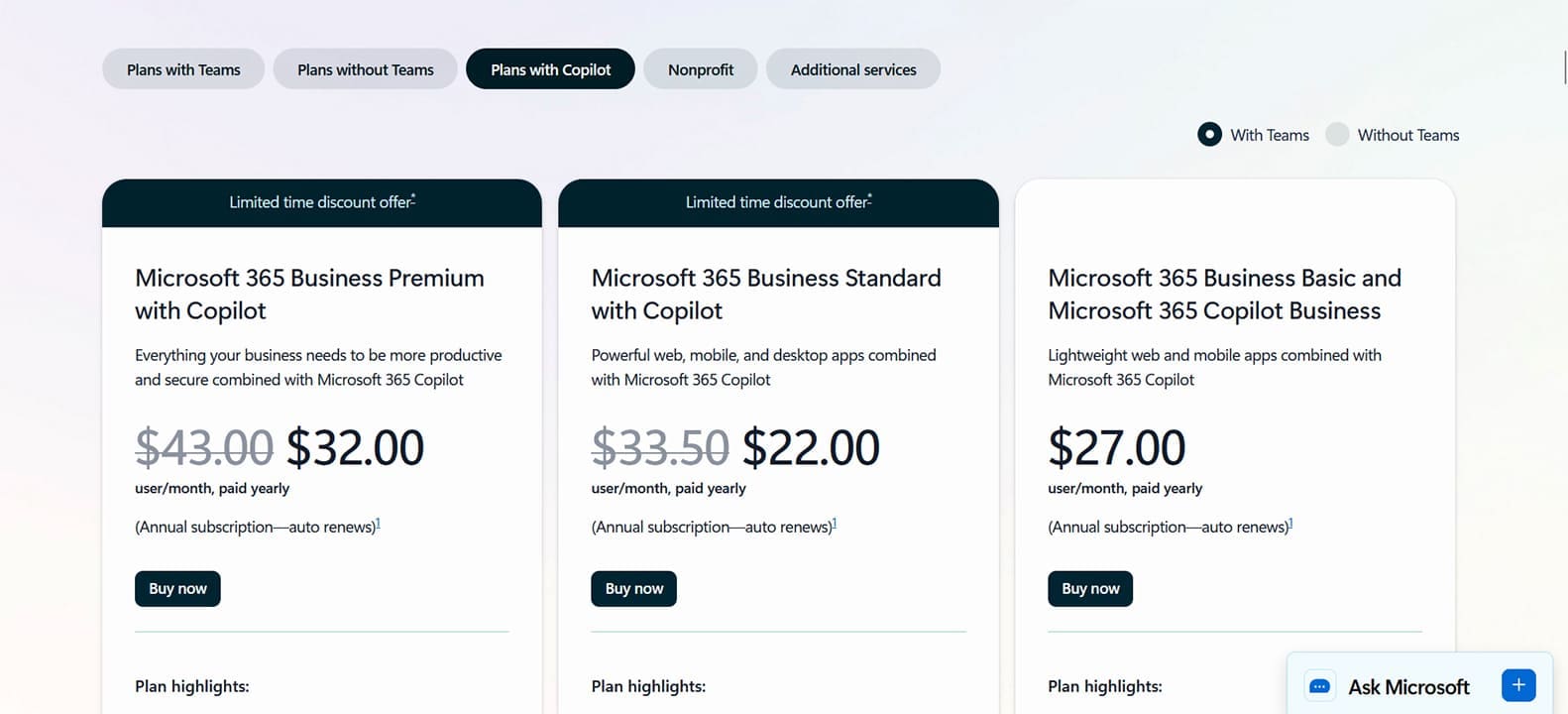Open the Nonprofit tab
1568x714 pixels.
tap(701, 69)
